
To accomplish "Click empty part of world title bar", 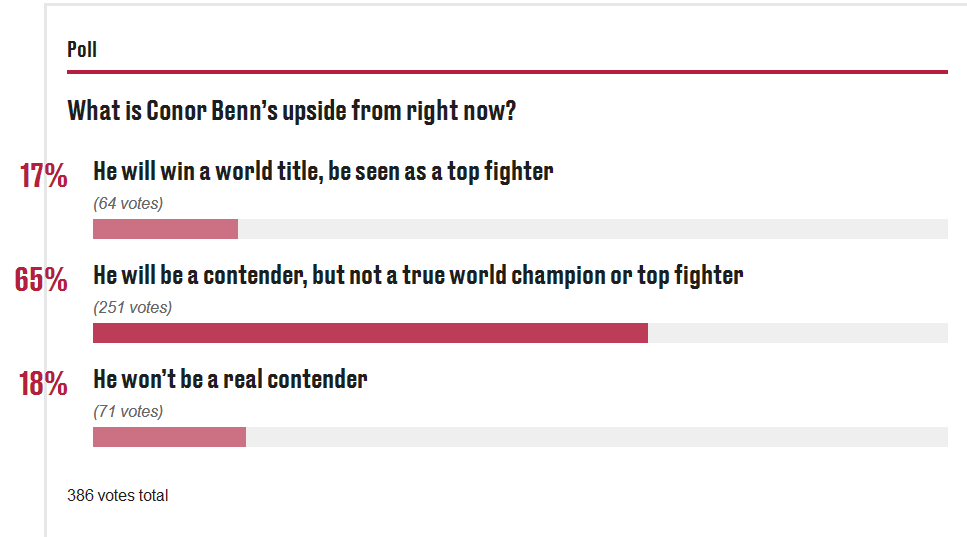I will tap(593, 229).
